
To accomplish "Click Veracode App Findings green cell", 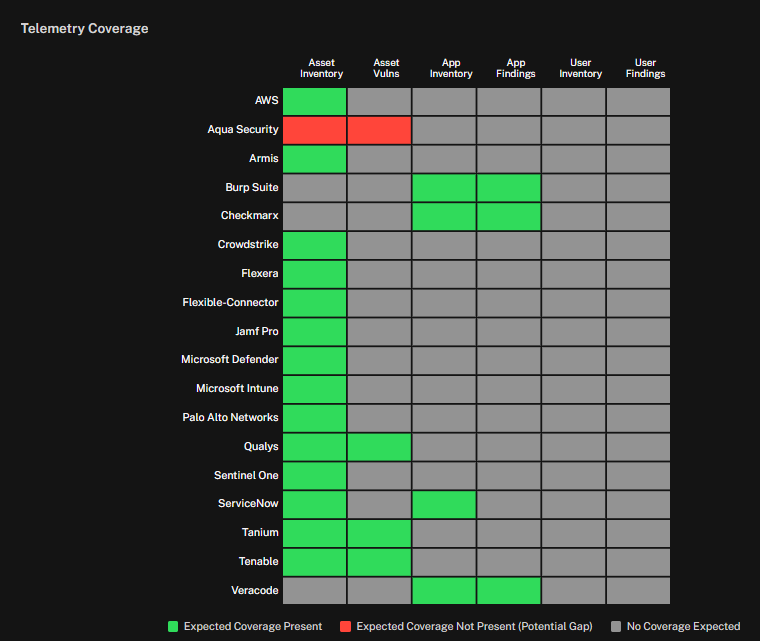I will pos(508,591).
